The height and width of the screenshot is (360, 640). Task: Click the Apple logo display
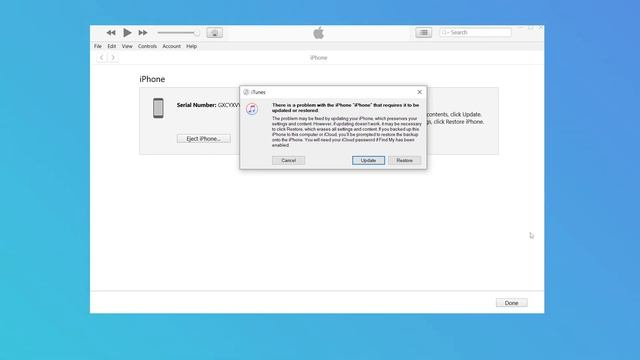[319, 33]
